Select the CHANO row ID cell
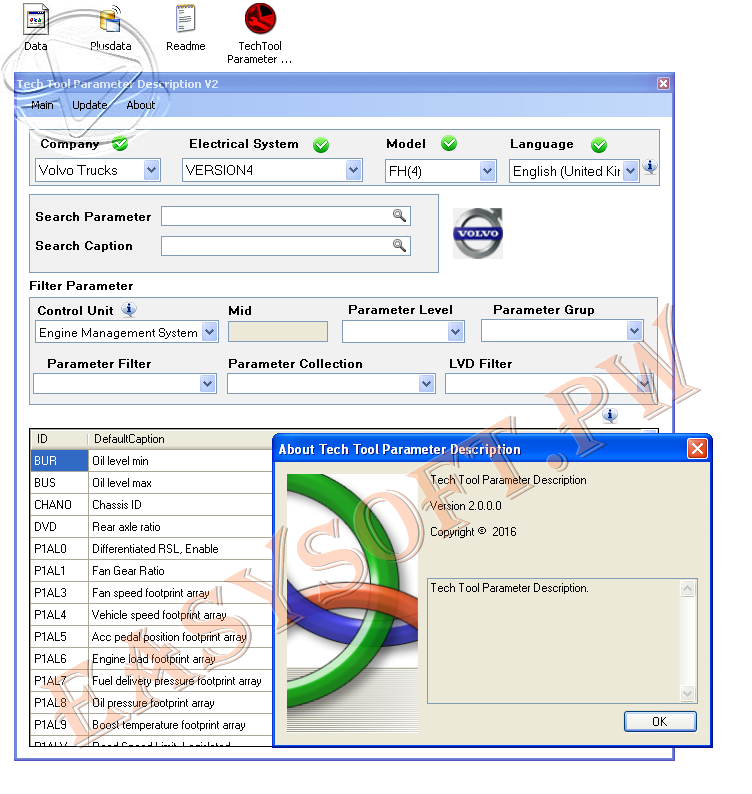 [x=59, y=505]
